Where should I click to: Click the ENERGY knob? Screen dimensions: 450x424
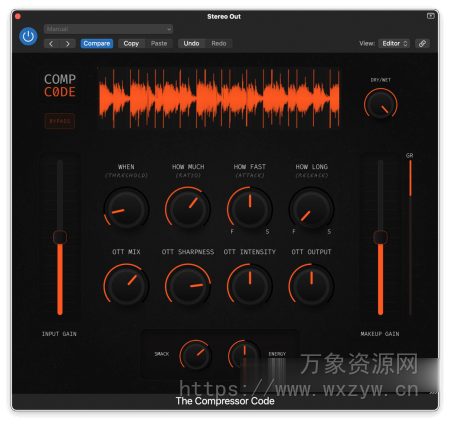(244, 355)
